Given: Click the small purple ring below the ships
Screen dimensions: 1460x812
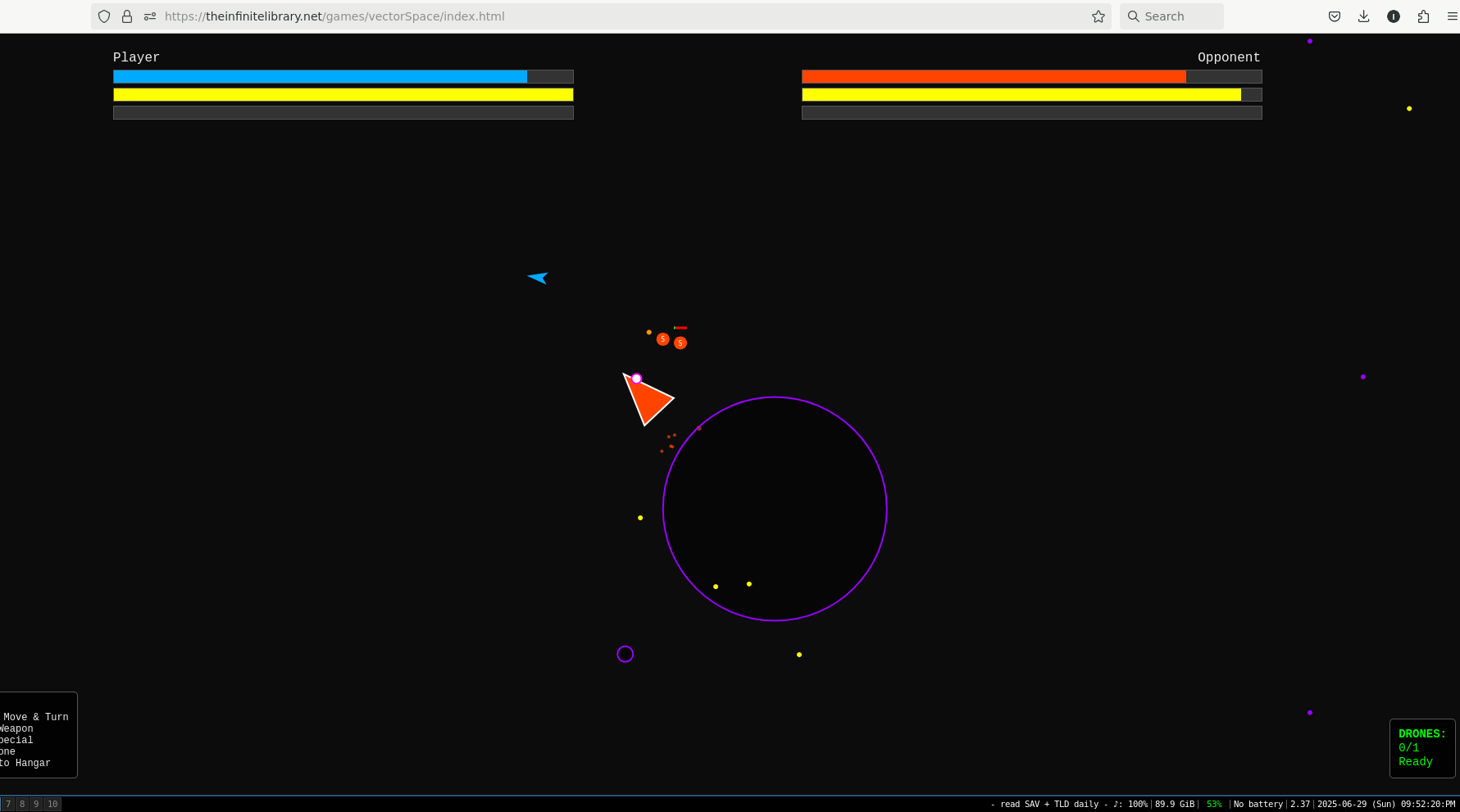Looking at the screenshot, I should [x=625, y=654].
